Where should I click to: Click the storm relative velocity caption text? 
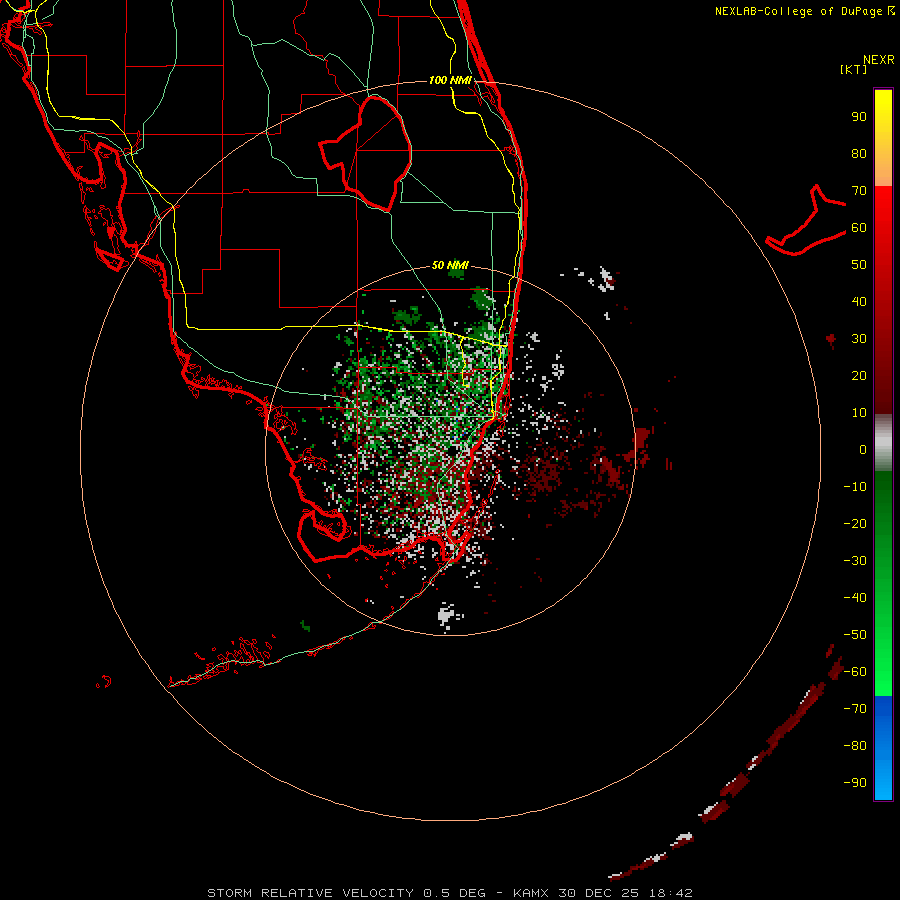tap(450, 893)
